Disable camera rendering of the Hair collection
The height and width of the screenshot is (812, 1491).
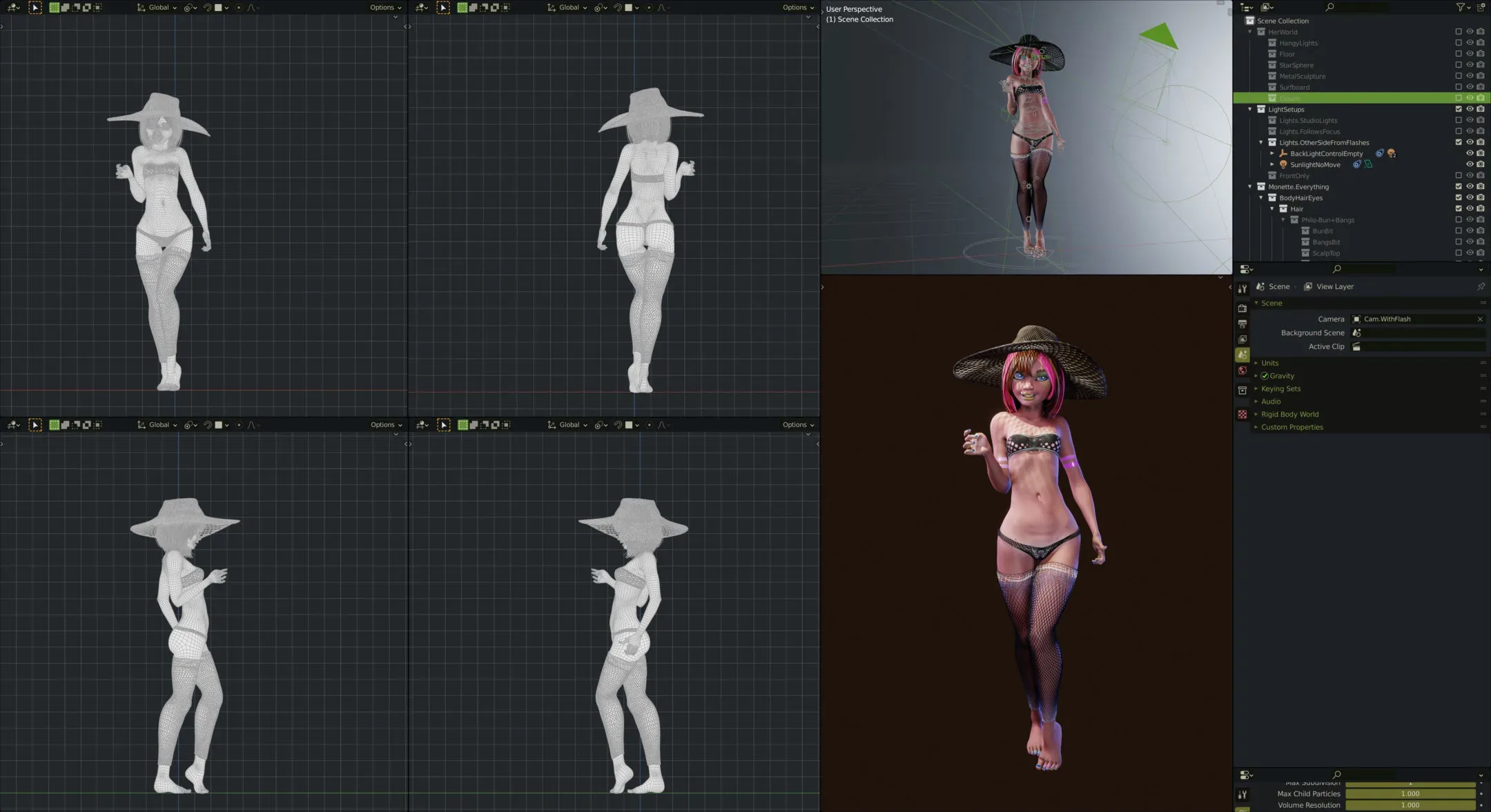tap(1481, 208)
